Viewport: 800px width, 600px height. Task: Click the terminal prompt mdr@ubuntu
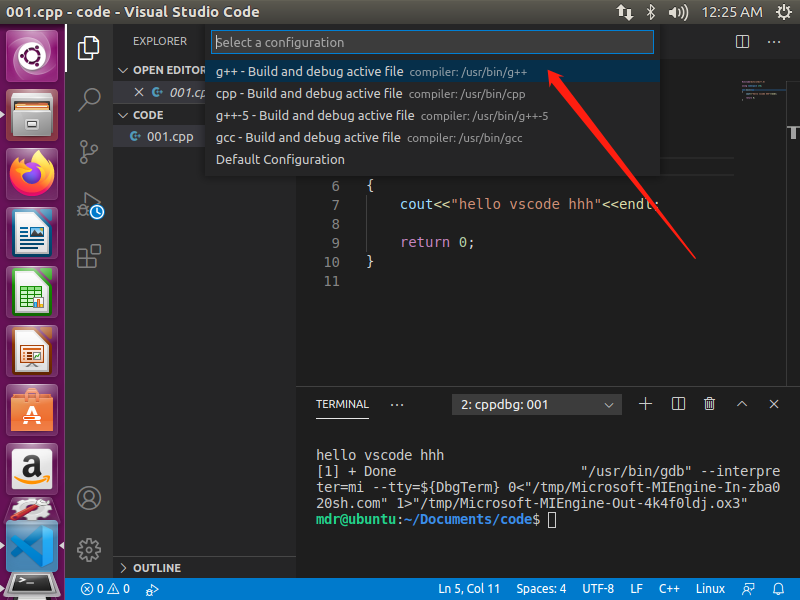[x=356, y=519]
